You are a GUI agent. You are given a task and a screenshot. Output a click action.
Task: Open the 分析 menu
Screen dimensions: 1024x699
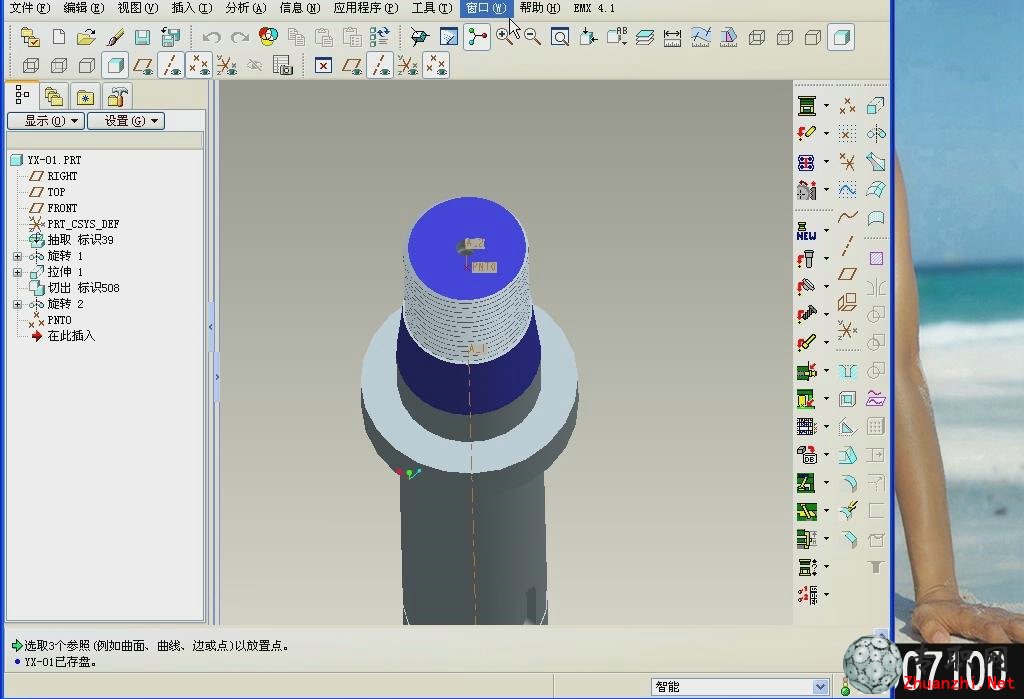(246, 8)
